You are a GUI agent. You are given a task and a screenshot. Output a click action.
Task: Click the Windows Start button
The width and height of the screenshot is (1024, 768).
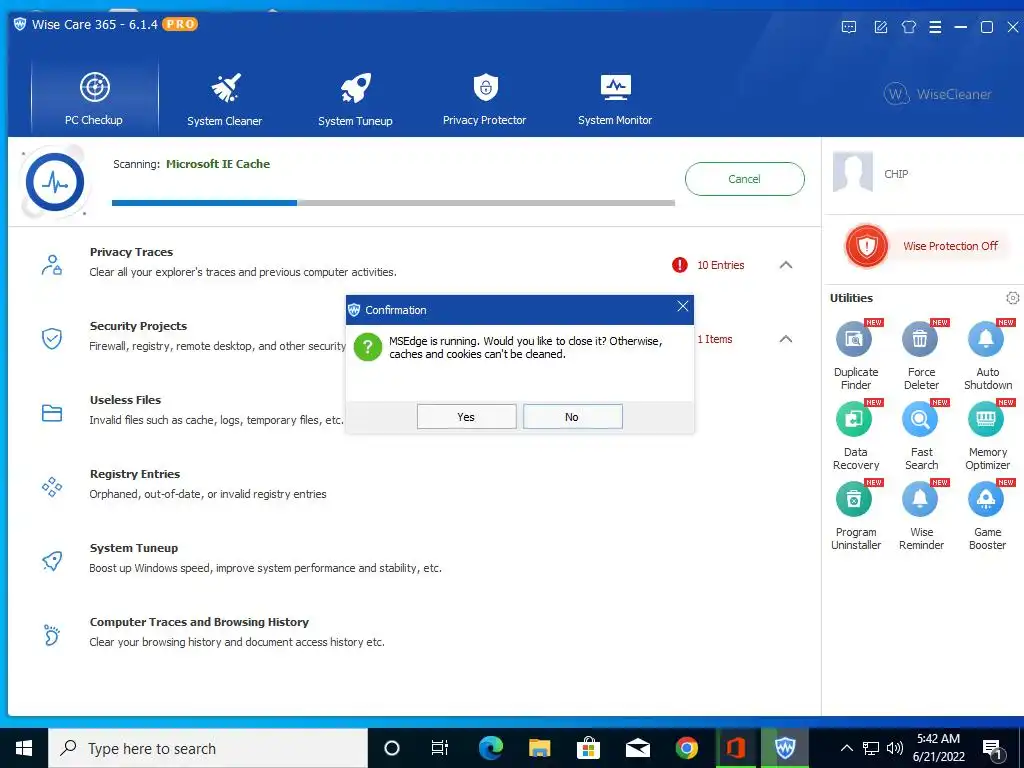(x=24, y=748)
